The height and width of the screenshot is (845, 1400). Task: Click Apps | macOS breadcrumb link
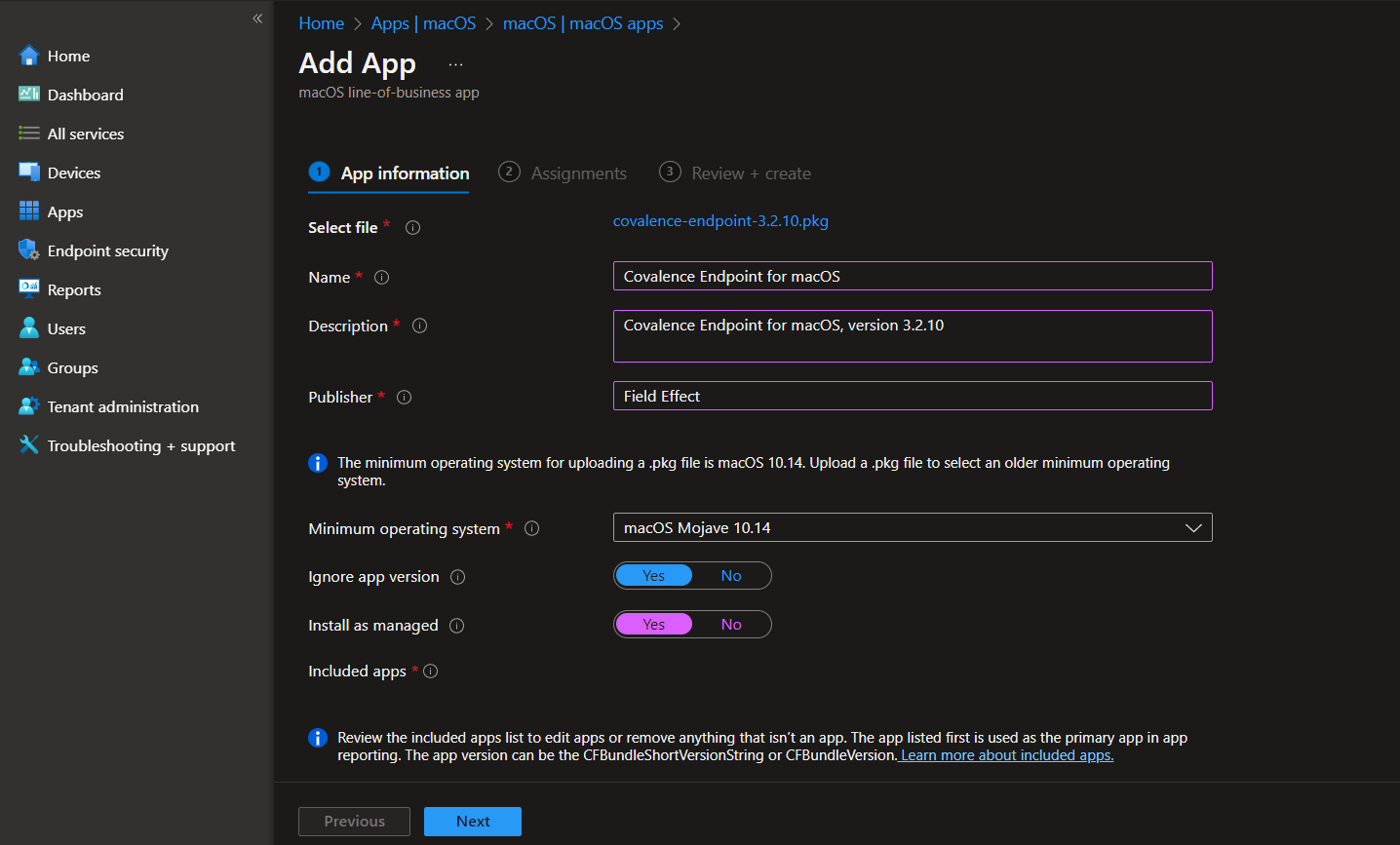(x=423, y=23)
